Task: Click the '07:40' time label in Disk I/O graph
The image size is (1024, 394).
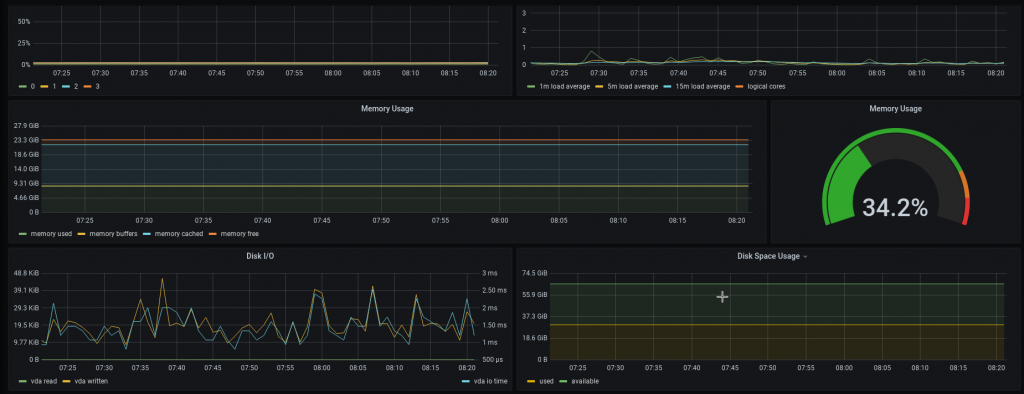Action: [x=176, y=369]
